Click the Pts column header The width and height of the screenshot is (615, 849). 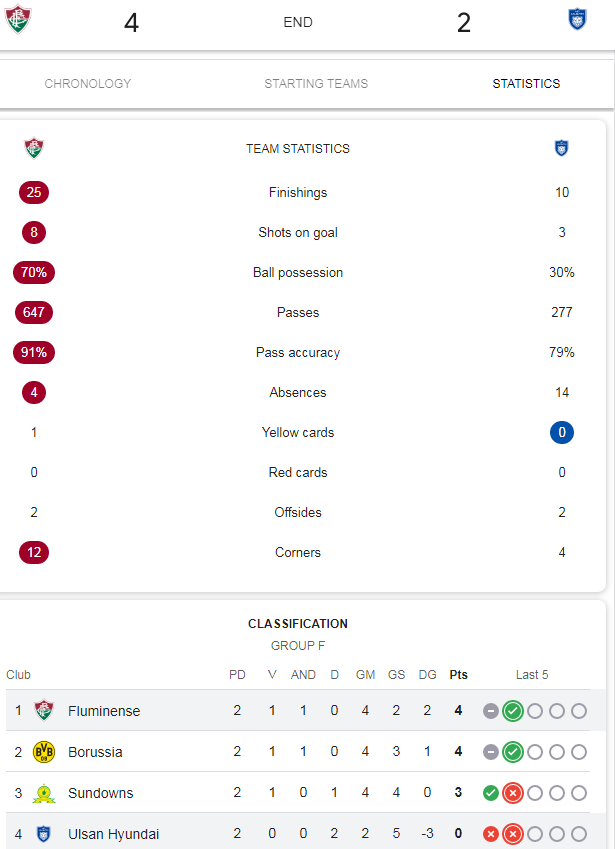(x=459, y=675)
